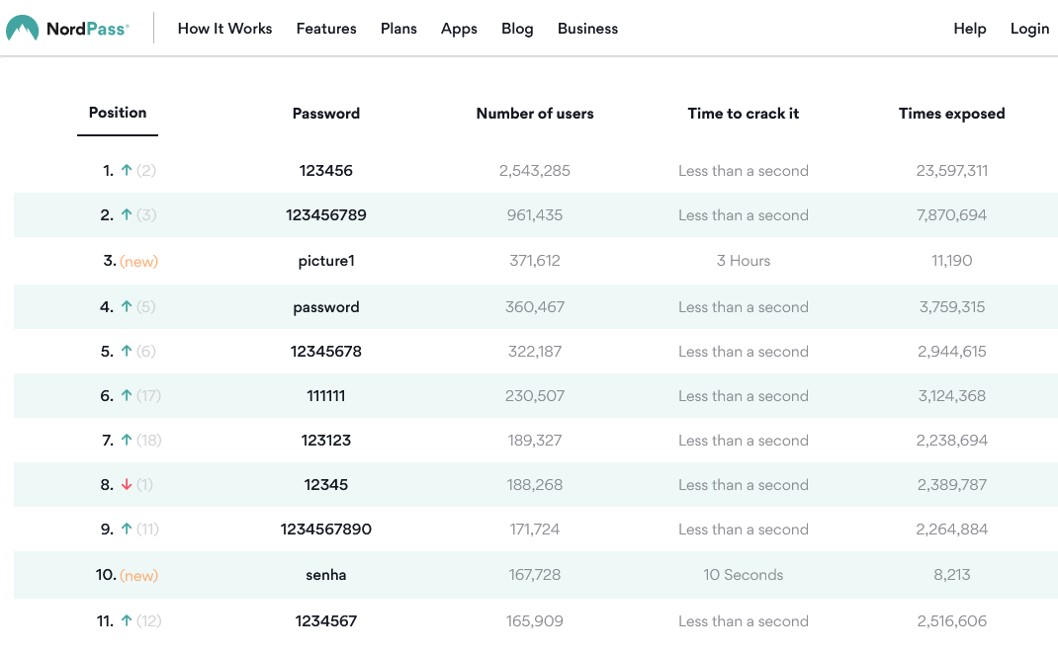1058x663 pixels.
Task: Click the exposure count 3,759,315
Action: [x=951, y=308]
